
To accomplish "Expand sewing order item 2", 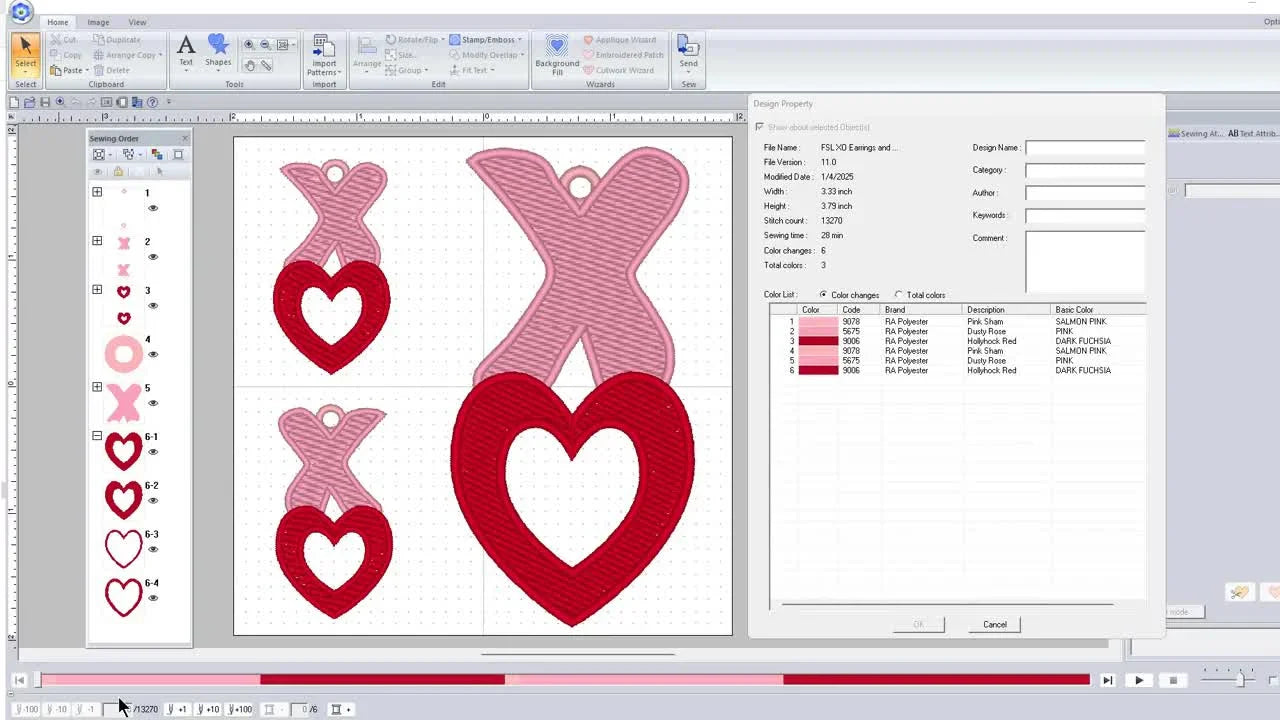I will (97, 240).
